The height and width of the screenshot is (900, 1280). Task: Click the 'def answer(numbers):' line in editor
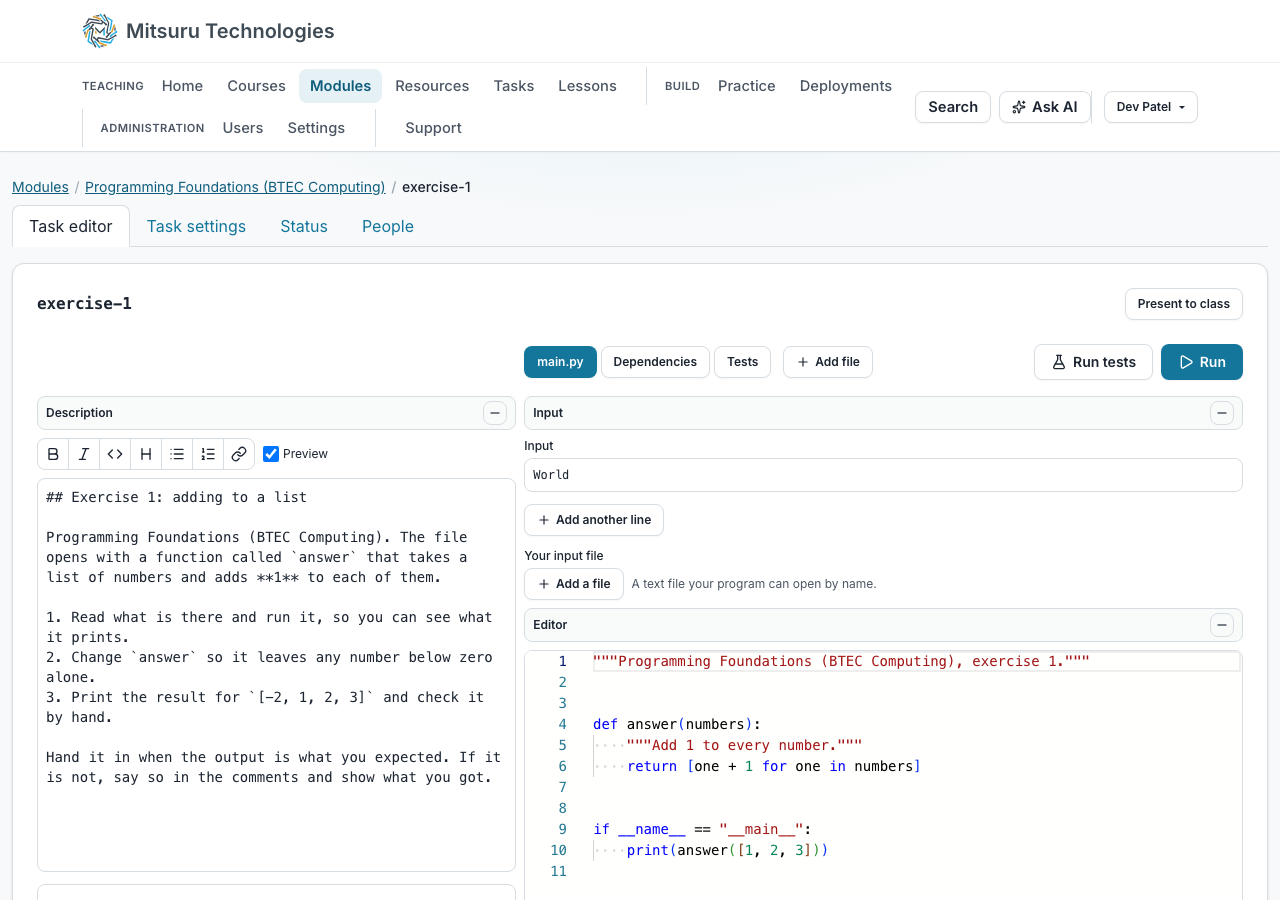(677, 724)
